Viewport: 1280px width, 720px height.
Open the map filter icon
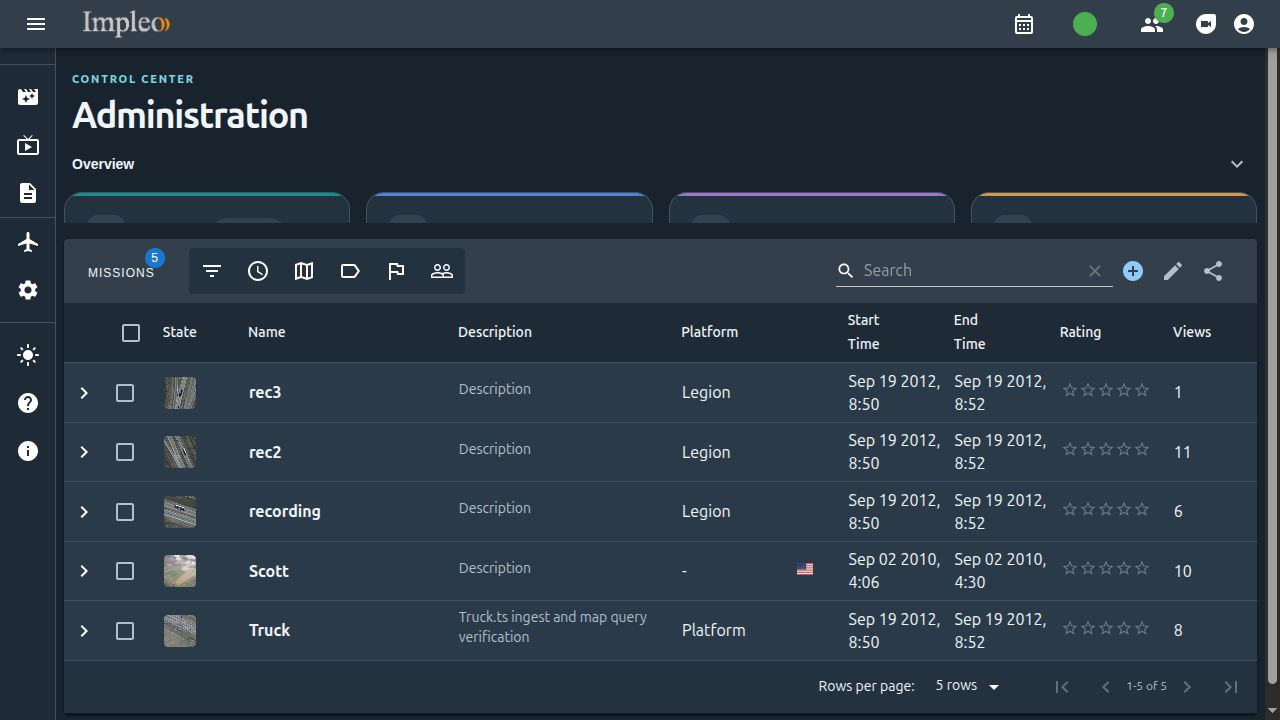click(304, 271)
